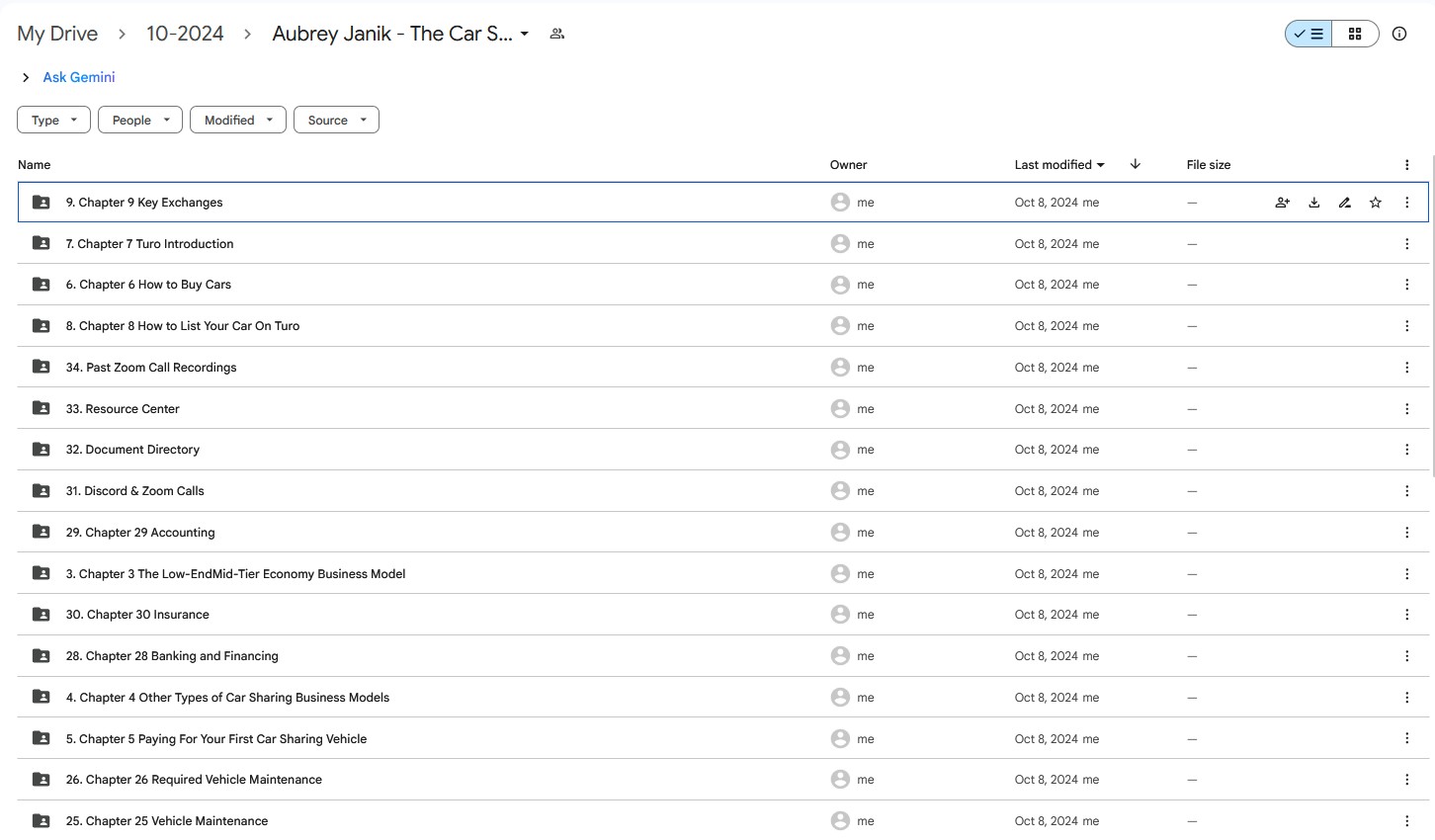Click shared people icon next to folder title
The height and width of the screenshot is (840, 1435).
tap(557, 34)
